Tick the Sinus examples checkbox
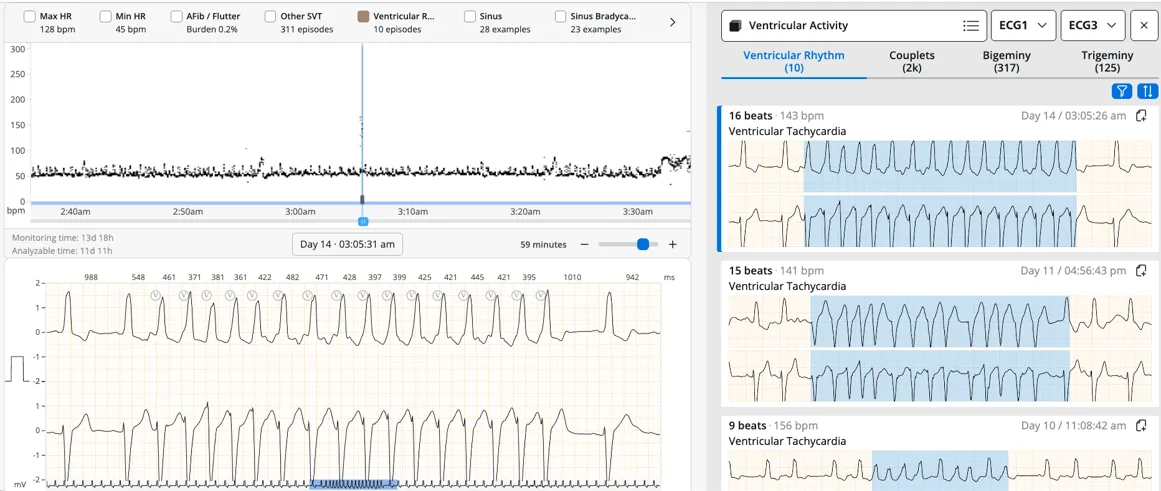The width and height of the screenshot is (1161, 491). point(469,16)
